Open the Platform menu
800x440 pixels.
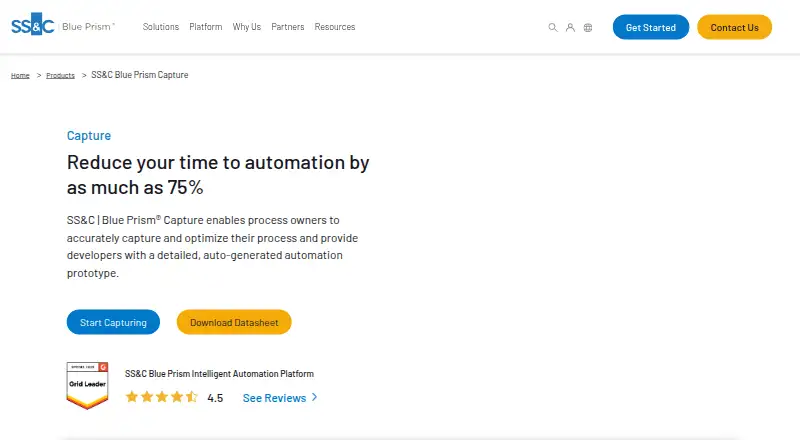pyautogui.click(x=206, y=27)
